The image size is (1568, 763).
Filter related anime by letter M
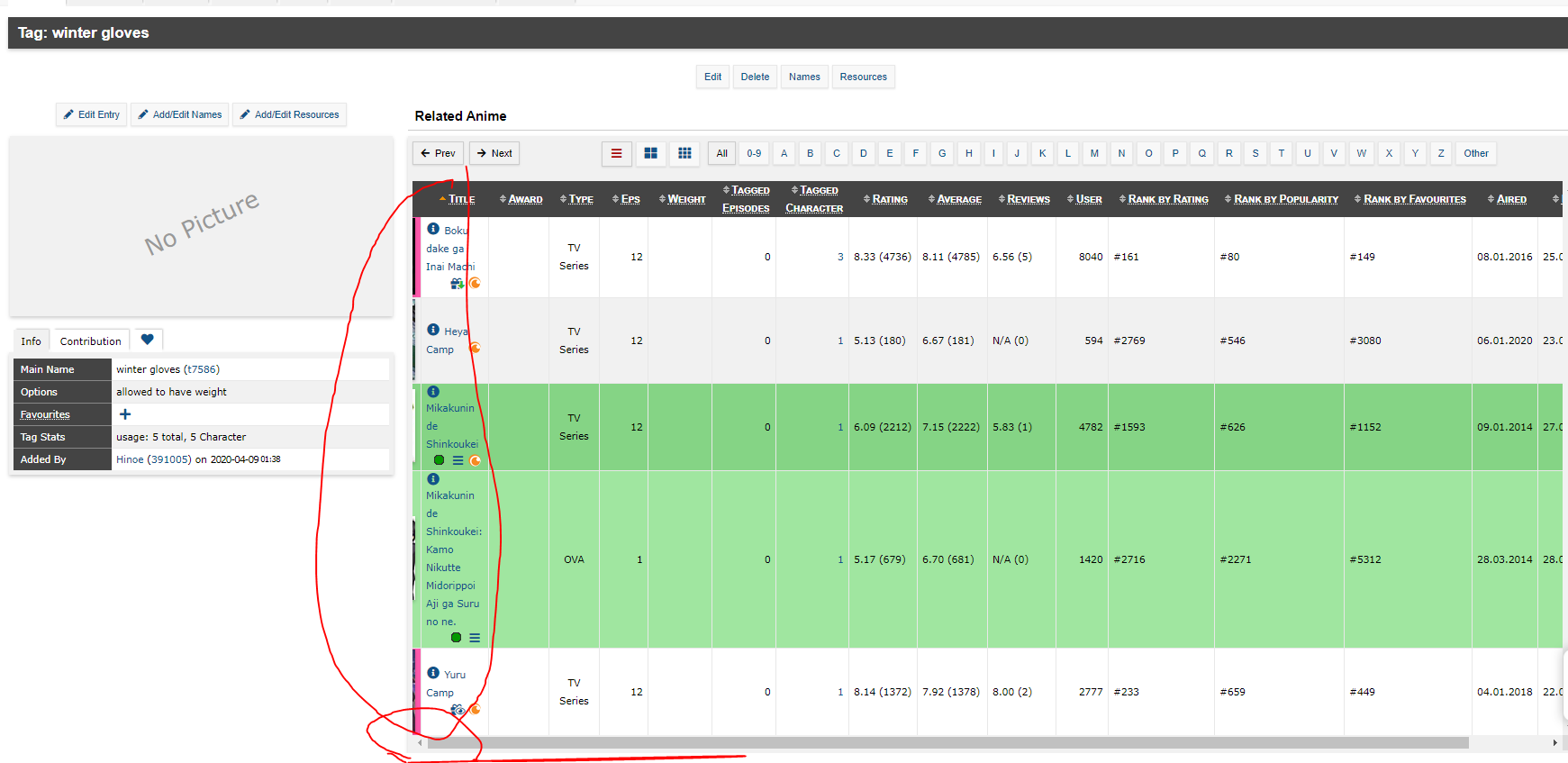(1094, 153)
